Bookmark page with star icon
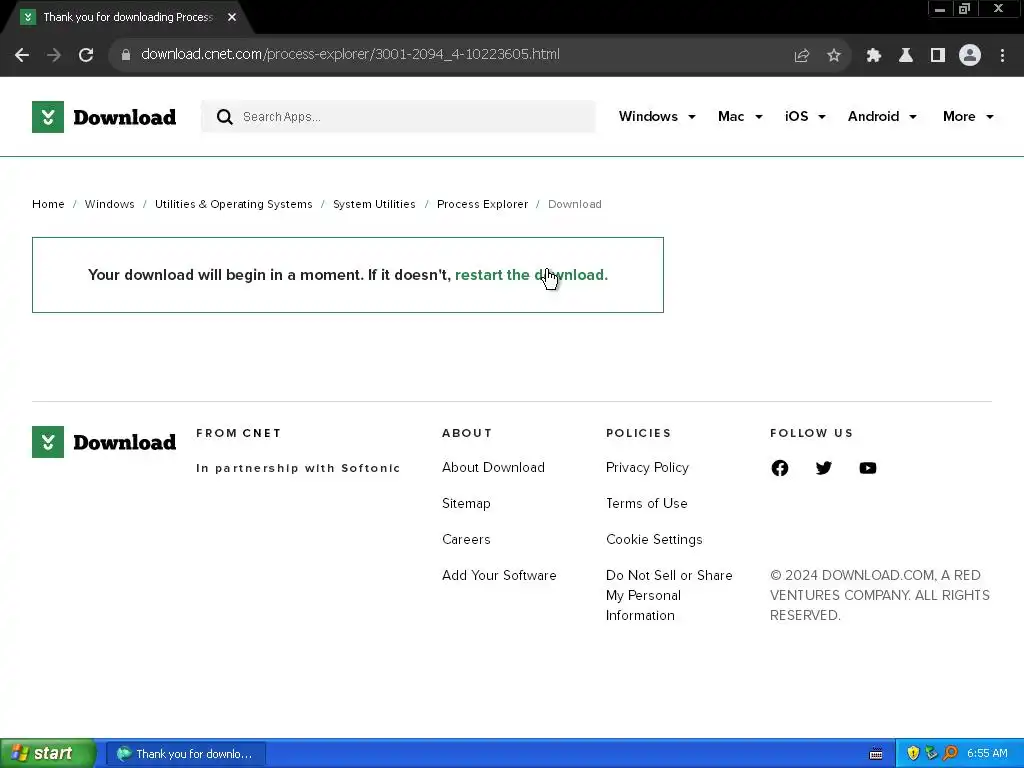The image size is (1024, 768). pyautogui.click(x=834, y=56)
